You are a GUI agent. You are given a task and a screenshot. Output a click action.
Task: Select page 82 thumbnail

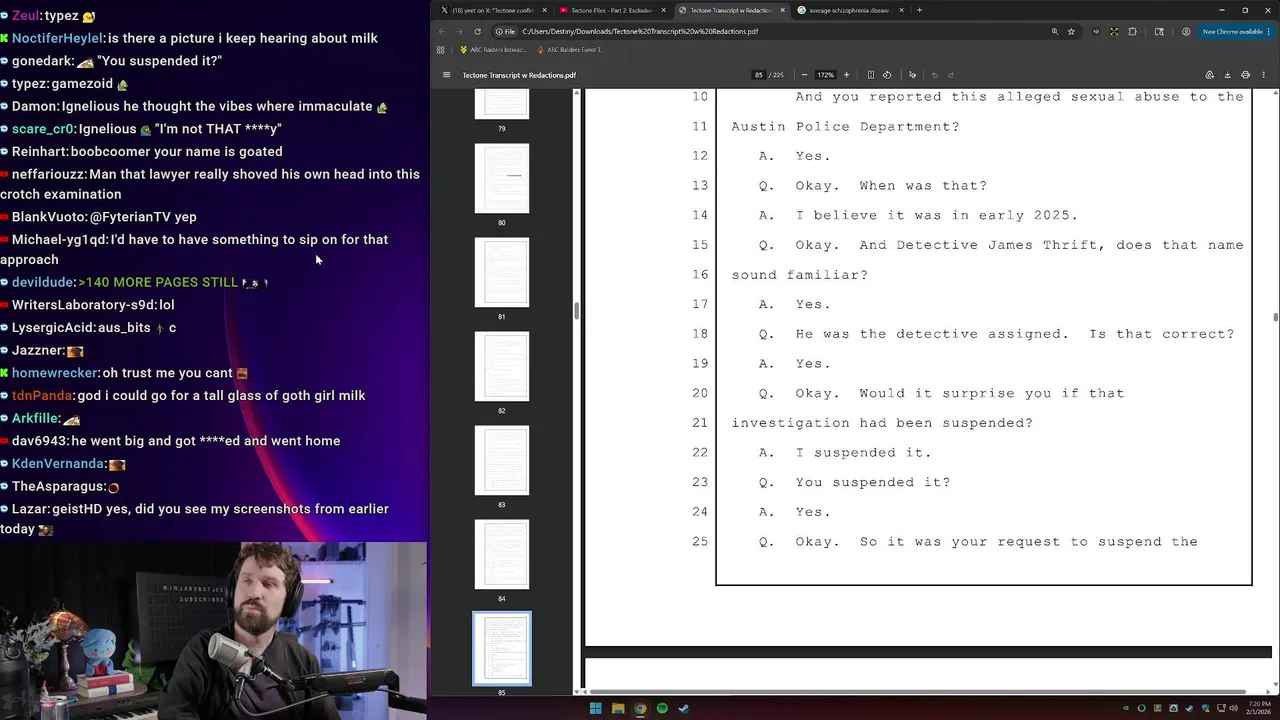point(502,366)
